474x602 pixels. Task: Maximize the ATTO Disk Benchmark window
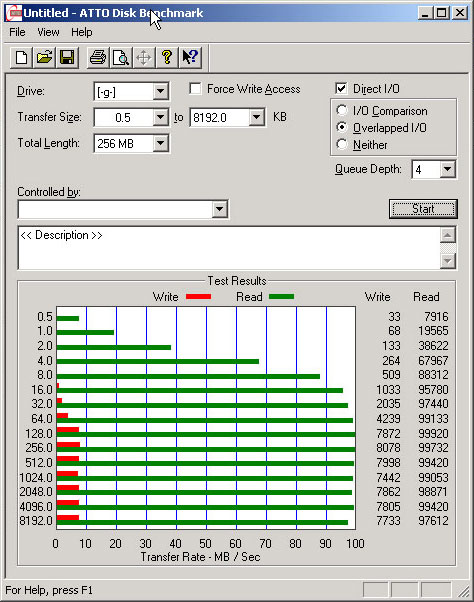[x=441, y=13]
